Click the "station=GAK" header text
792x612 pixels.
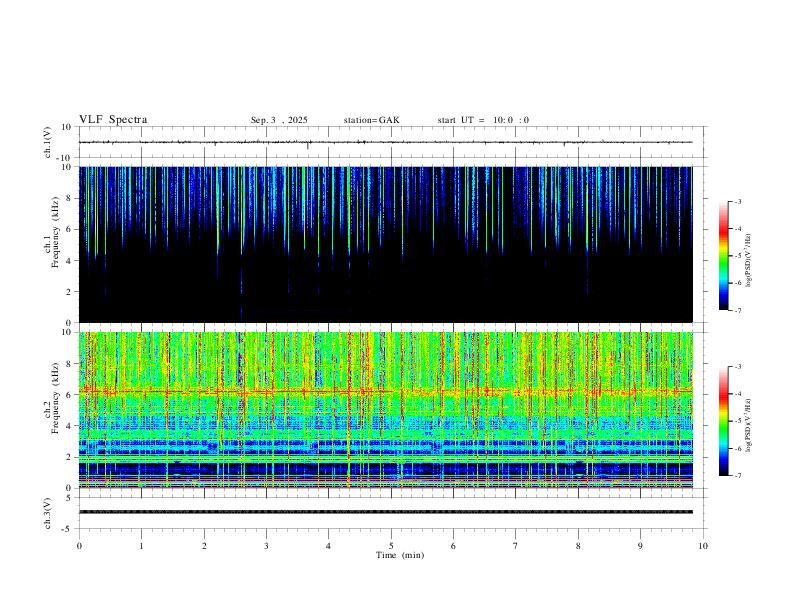click(x=371, y=120)
